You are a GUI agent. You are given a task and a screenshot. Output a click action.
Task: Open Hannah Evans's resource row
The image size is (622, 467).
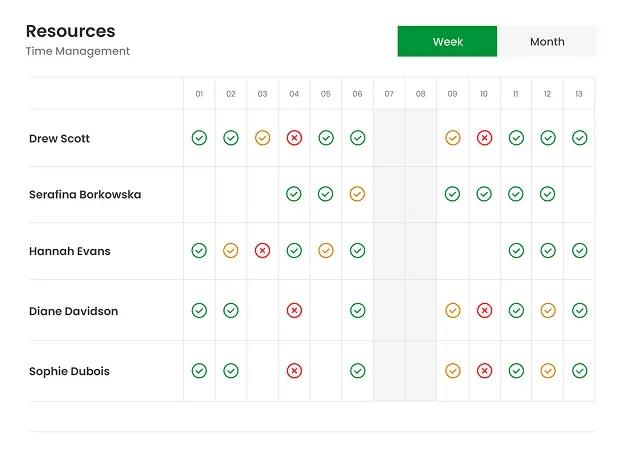69,252
